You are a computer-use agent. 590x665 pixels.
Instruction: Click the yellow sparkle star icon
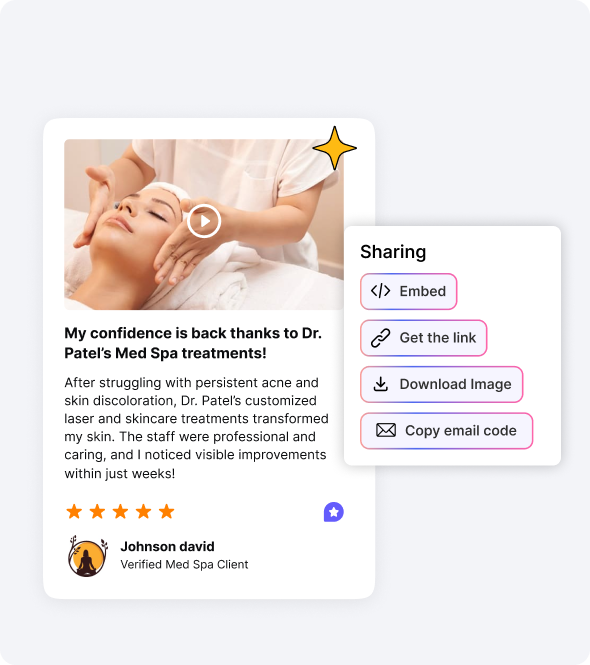click(335, 148)
